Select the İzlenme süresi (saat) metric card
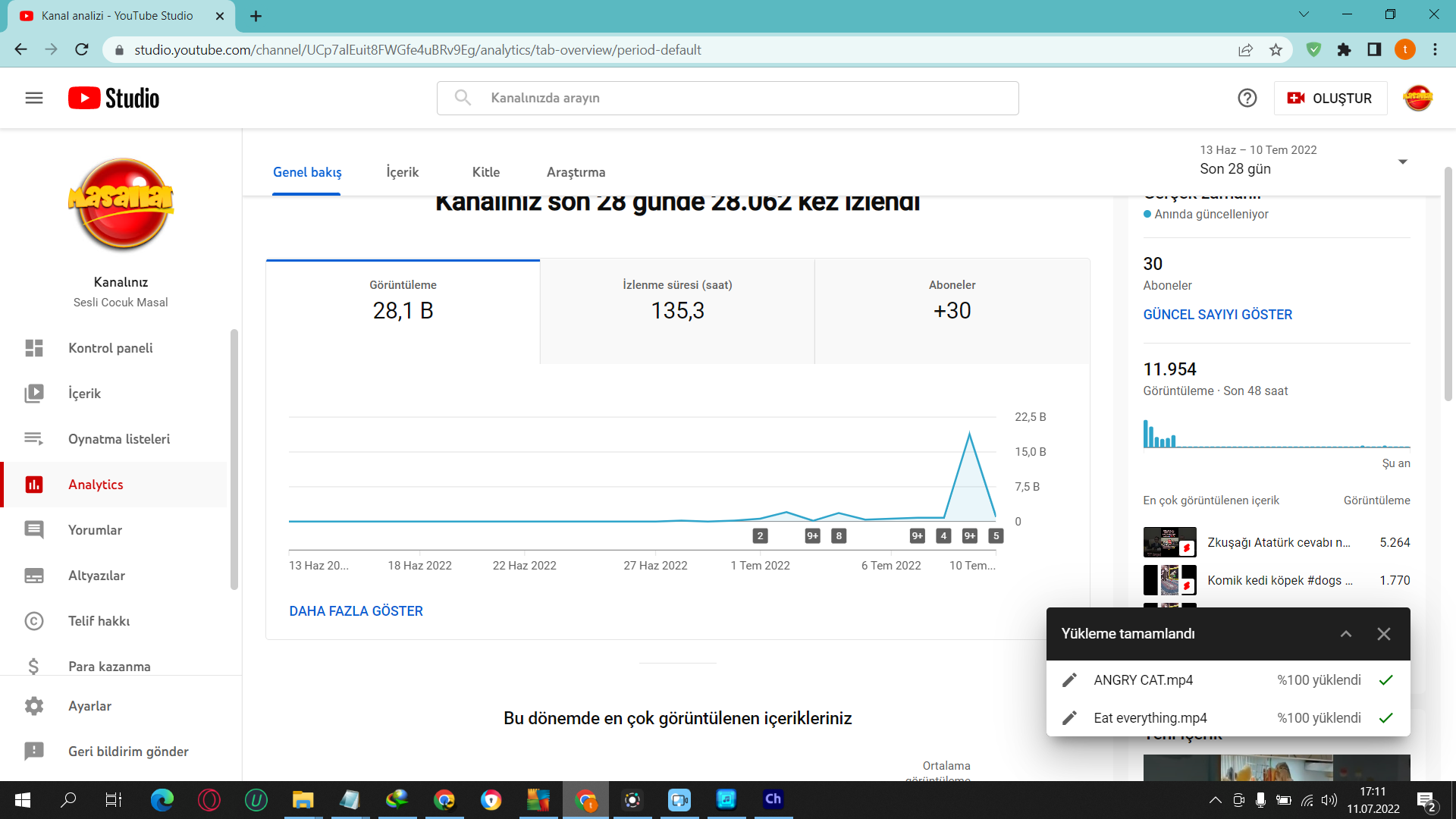The width and height of the screenshot is (1456, 819). pos(677,312)
